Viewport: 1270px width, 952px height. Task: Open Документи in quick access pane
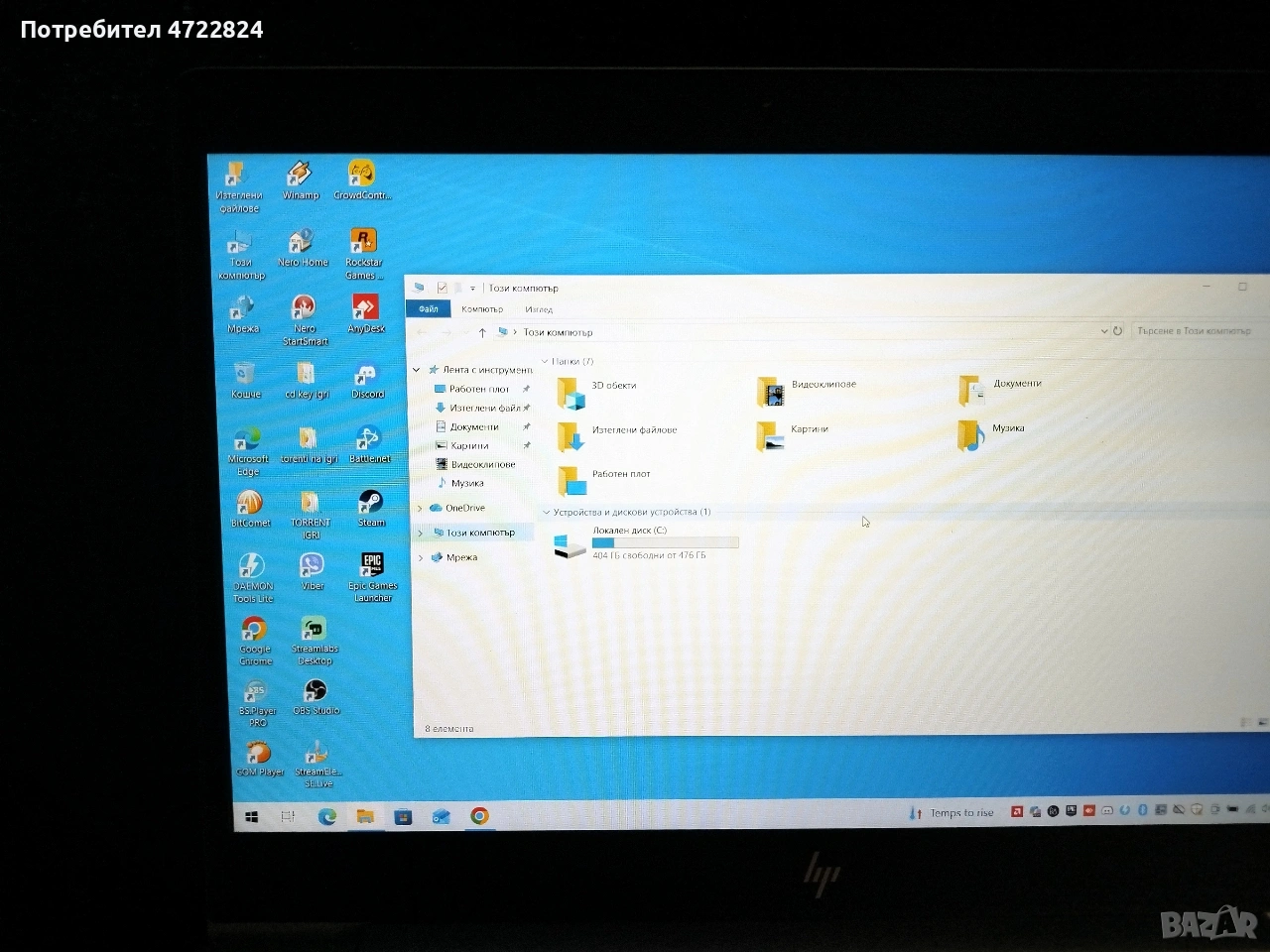pyautogui.click(x=474, y=427)
